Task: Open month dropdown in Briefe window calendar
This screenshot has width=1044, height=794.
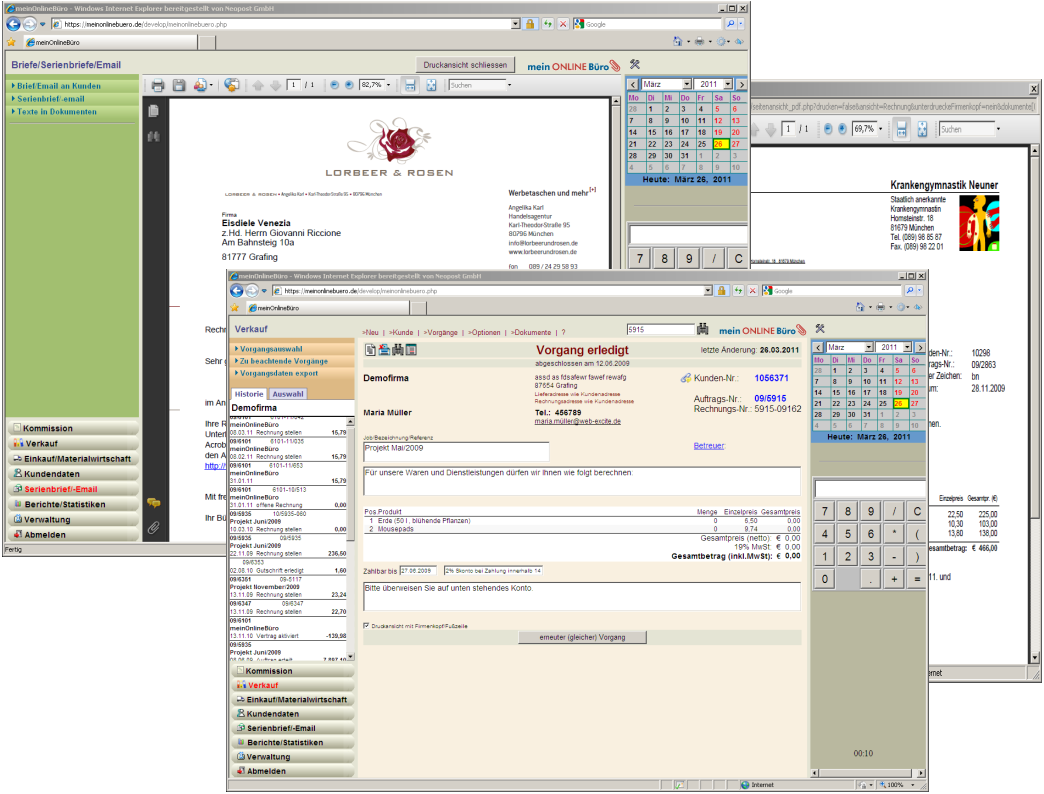Action: pyautogui.click(x=686, y=85)
